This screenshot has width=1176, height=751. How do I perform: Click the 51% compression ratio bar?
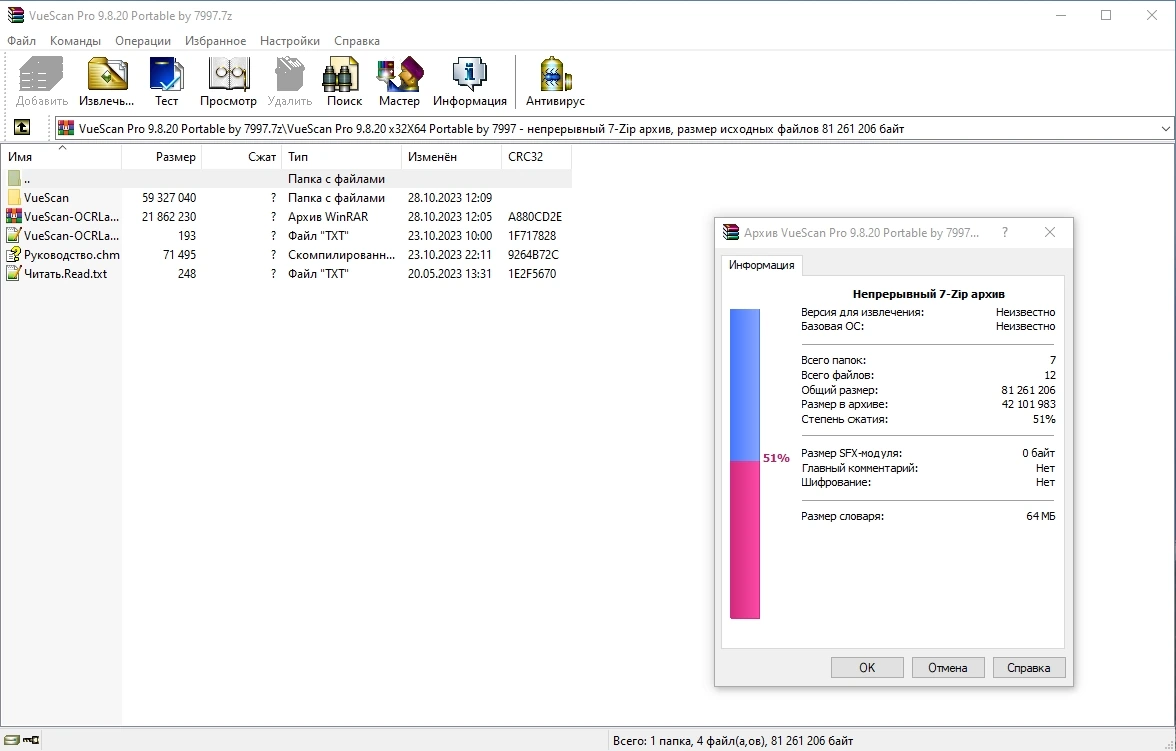745,464
